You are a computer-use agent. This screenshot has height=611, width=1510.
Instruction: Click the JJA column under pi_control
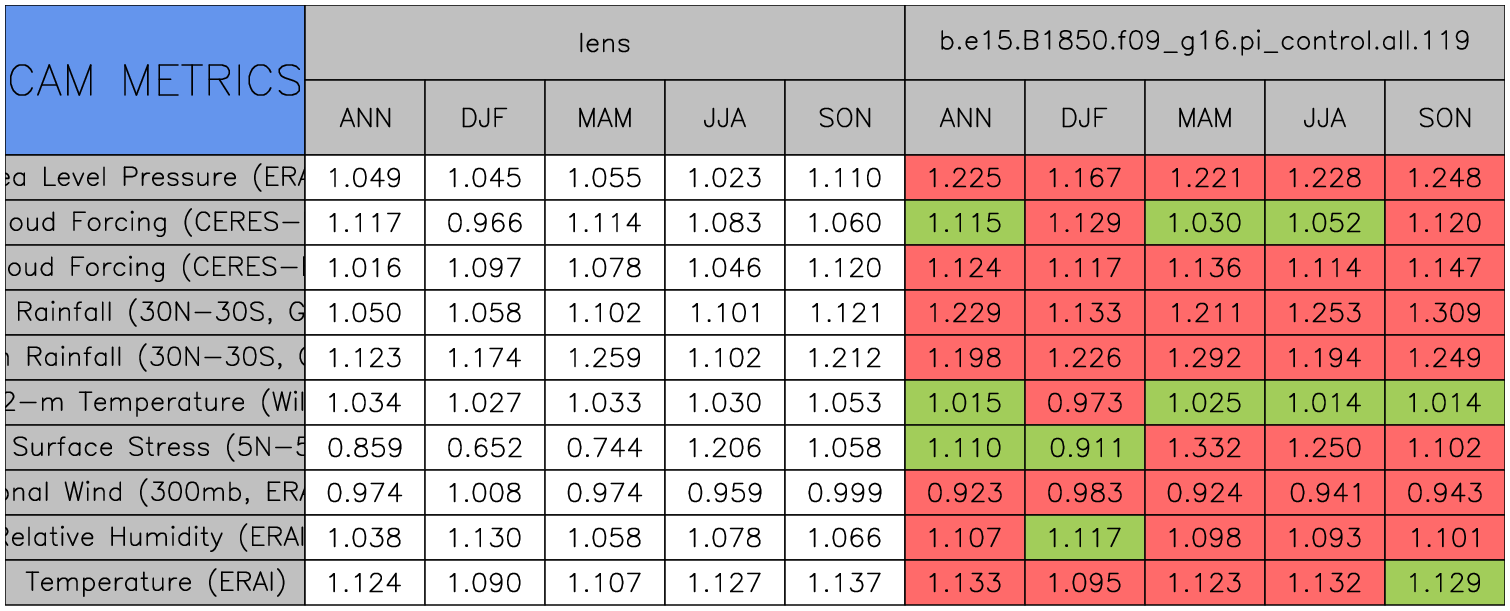pos(1324,118)
